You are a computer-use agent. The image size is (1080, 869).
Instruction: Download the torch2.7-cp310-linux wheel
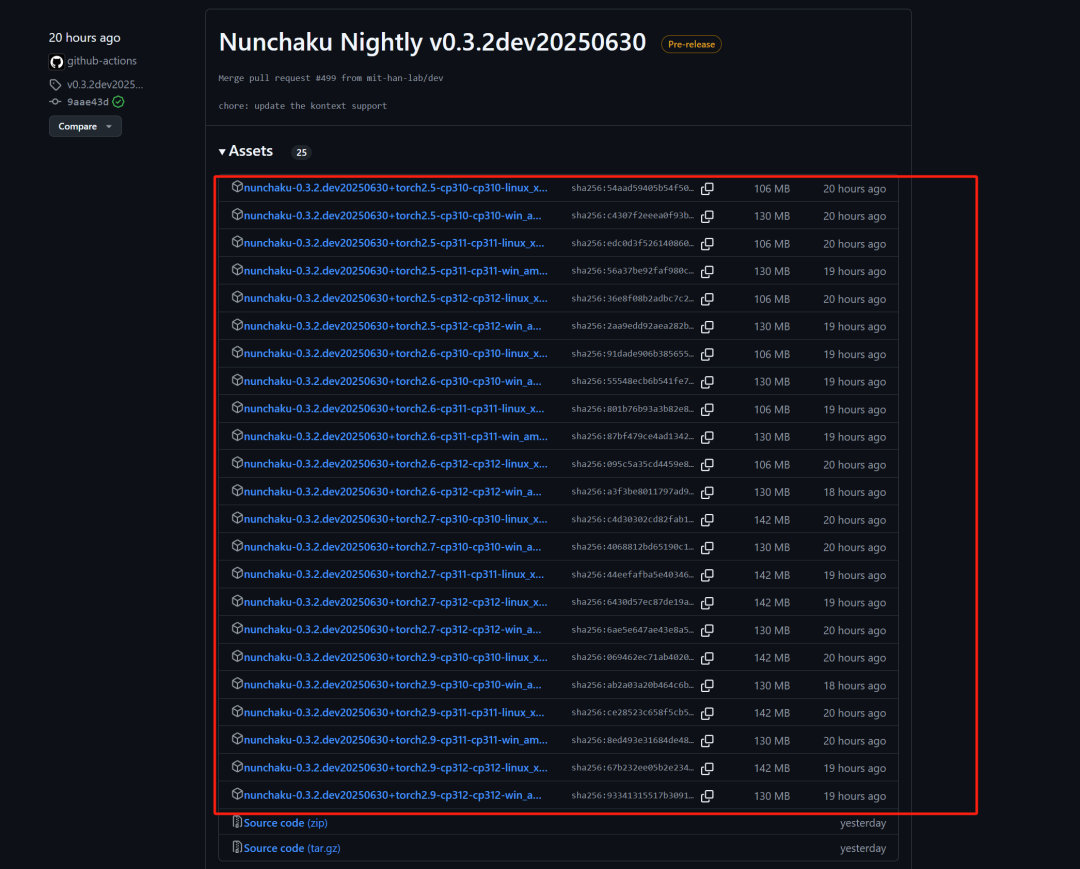pyautogui.click(x=395, y=519)
